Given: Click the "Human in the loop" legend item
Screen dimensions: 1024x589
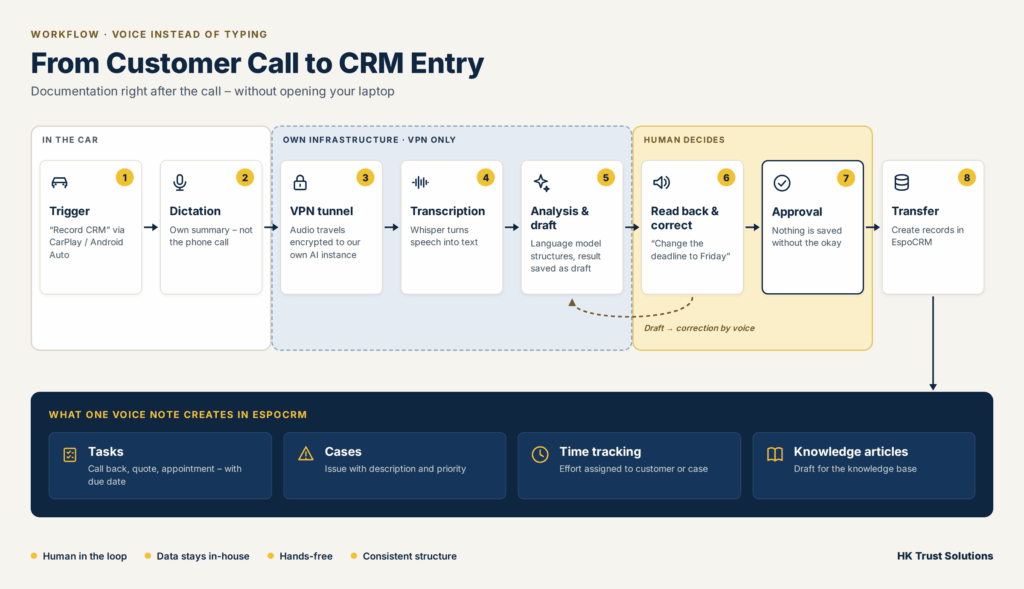Looking at the screenshot, I should [79, 556].
